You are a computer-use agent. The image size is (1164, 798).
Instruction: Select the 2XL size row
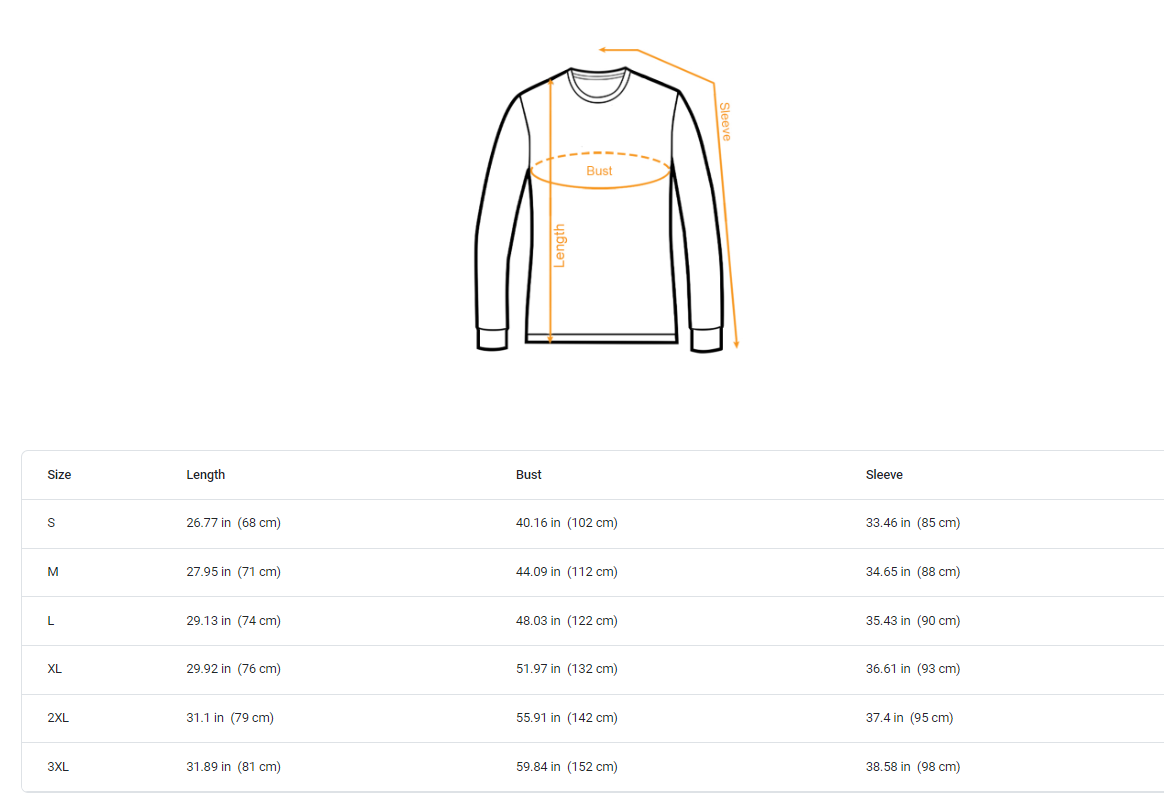tap(592, 719)
